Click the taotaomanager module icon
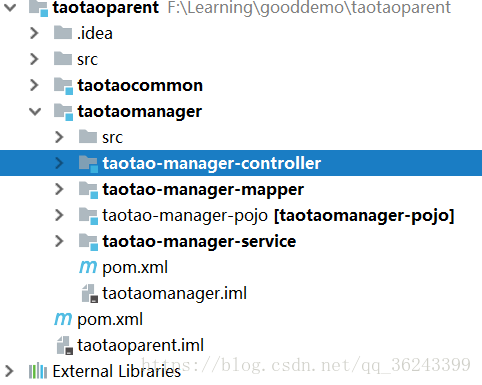Viewport: 482px width, 385px height. 63,112
